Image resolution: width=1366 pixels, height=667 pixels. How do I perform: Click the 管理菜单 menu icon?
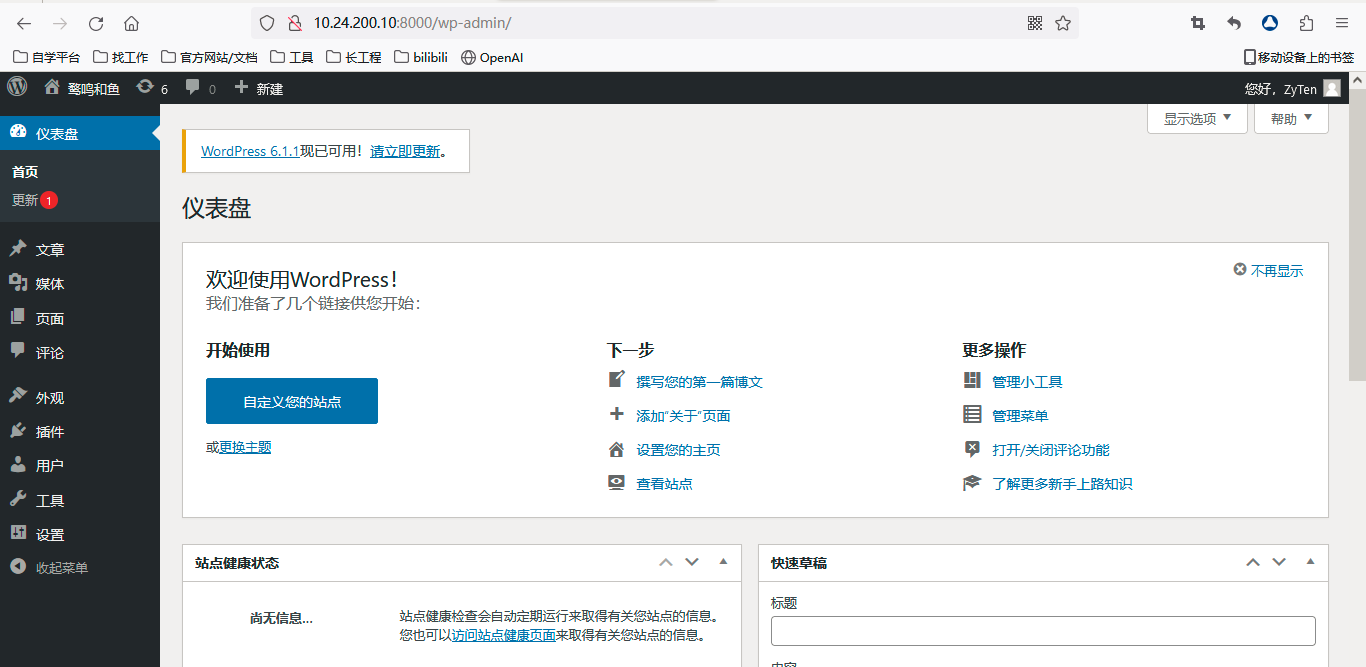pos(972,415)
